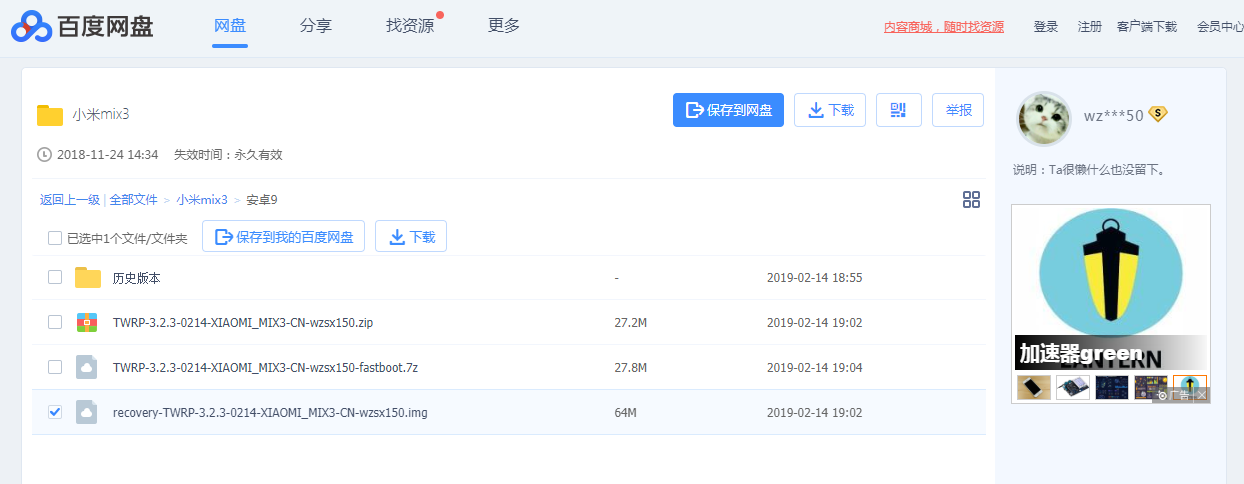This screenshot has height=484, width=1244.
Task: Click the 下载 button in file toolbar
Action: (411, 237)
